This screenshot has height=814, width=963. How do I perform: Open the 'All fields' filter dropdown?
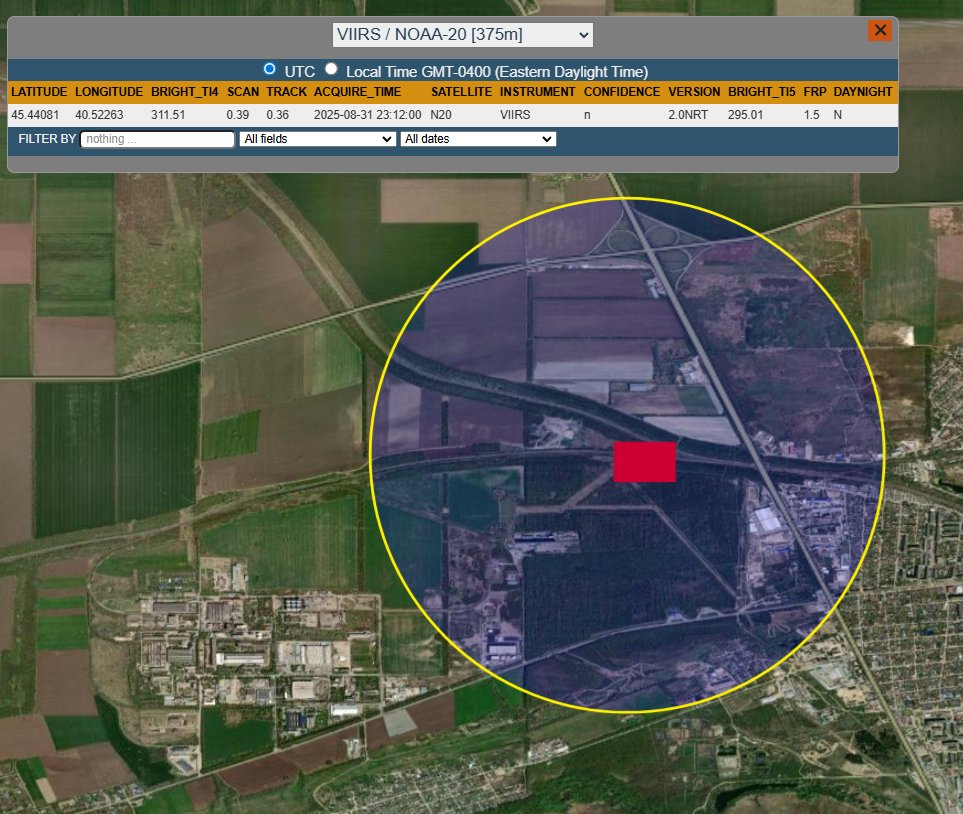pyautogui.click(x=316, y=139)
